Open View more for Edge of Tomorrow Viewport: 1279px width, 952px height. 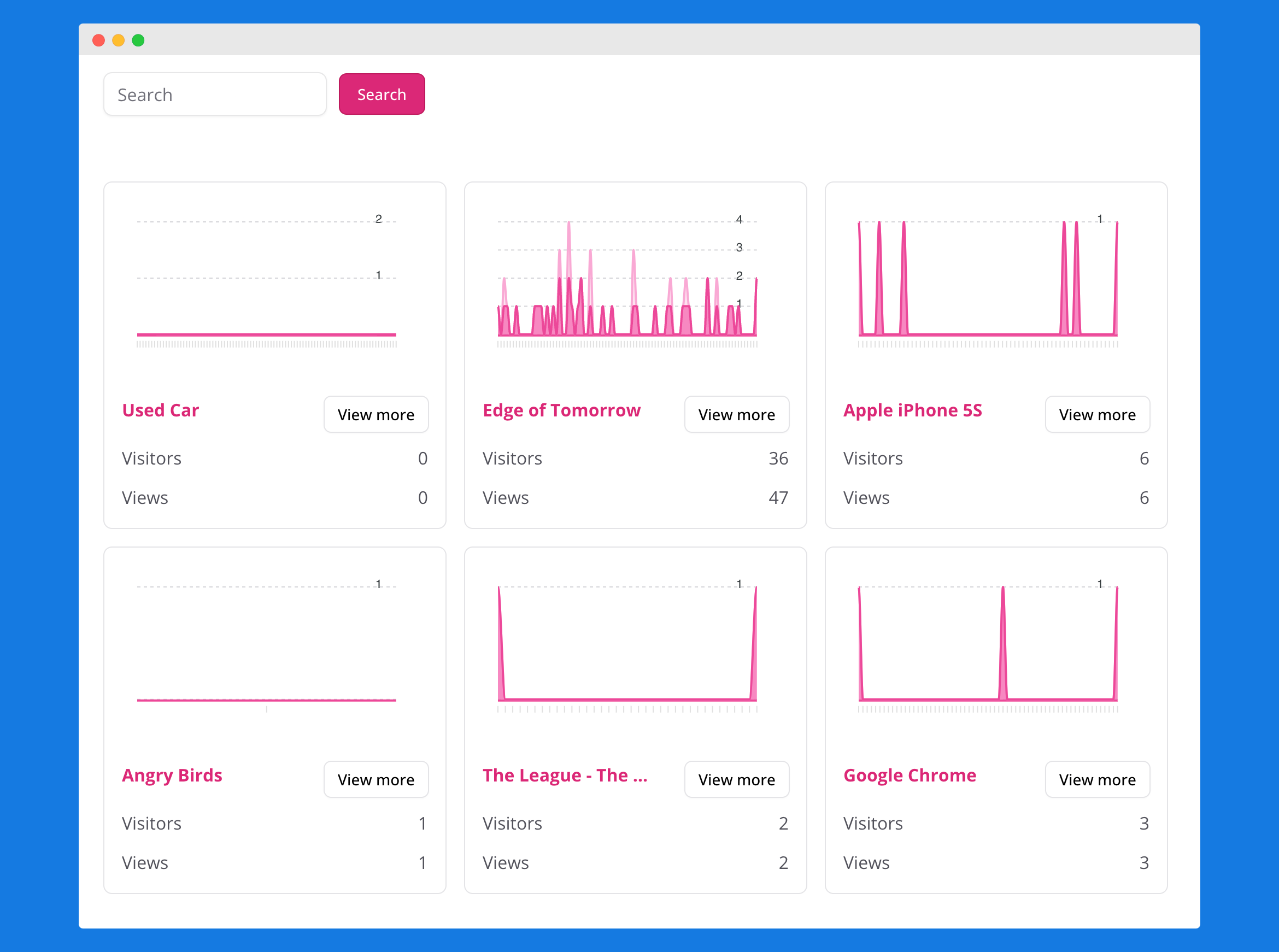coord(737,414)
